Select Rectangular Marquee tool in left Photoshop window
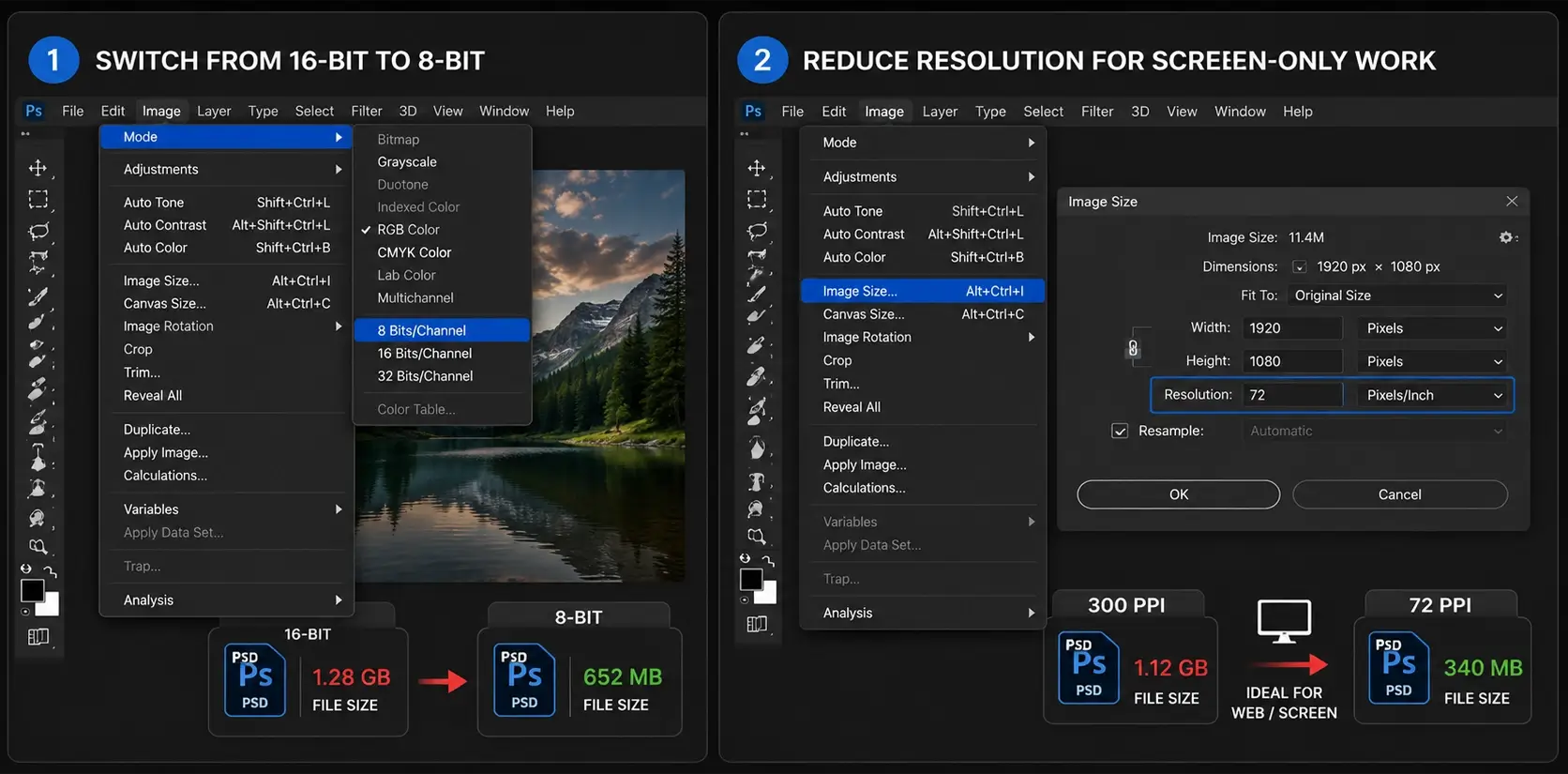Viewport: 1568px width, 774px height. pos(38,199)
